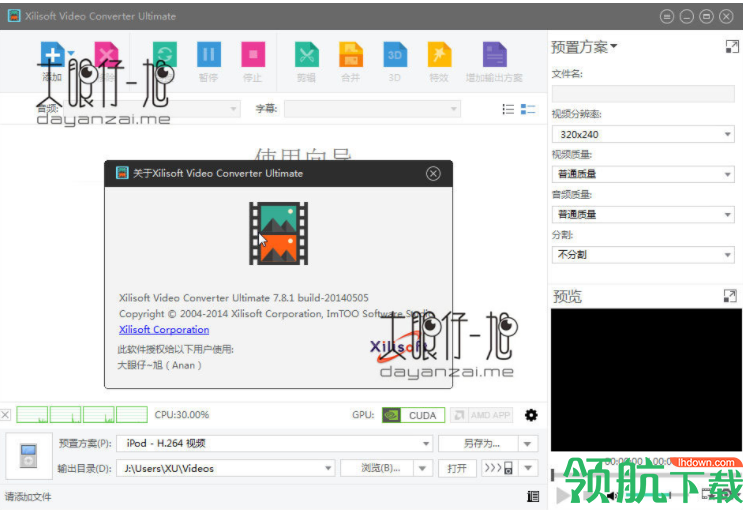Close the About dialog

click(433, 173)
